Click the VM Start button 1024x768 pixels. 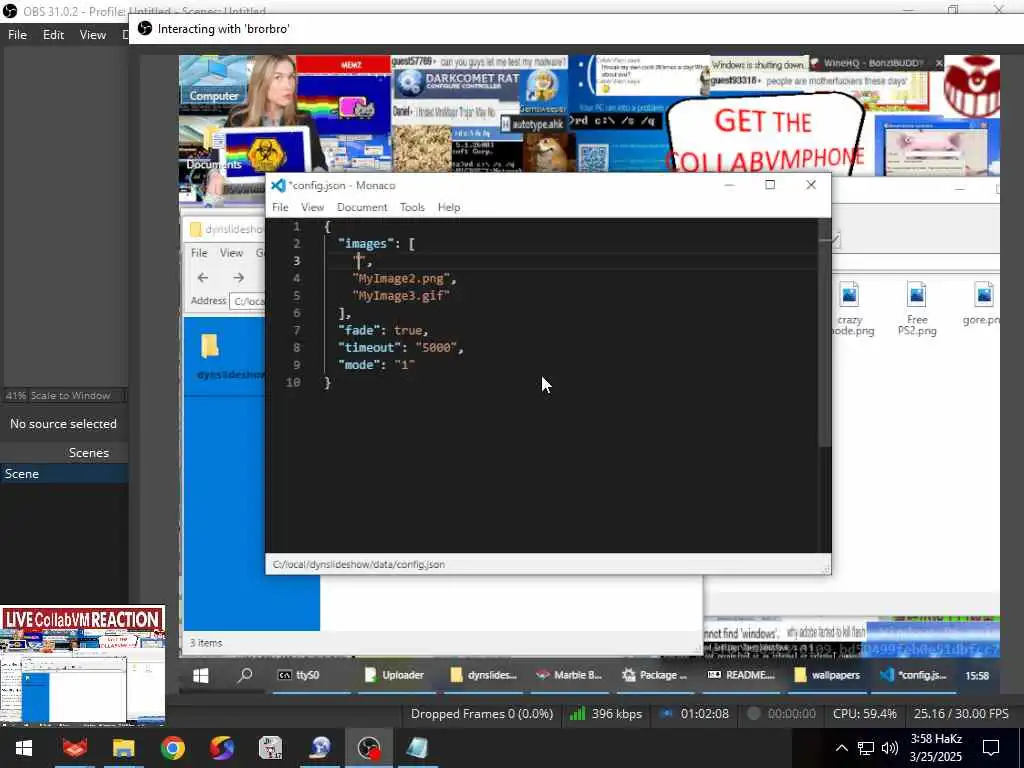point(200,675)
